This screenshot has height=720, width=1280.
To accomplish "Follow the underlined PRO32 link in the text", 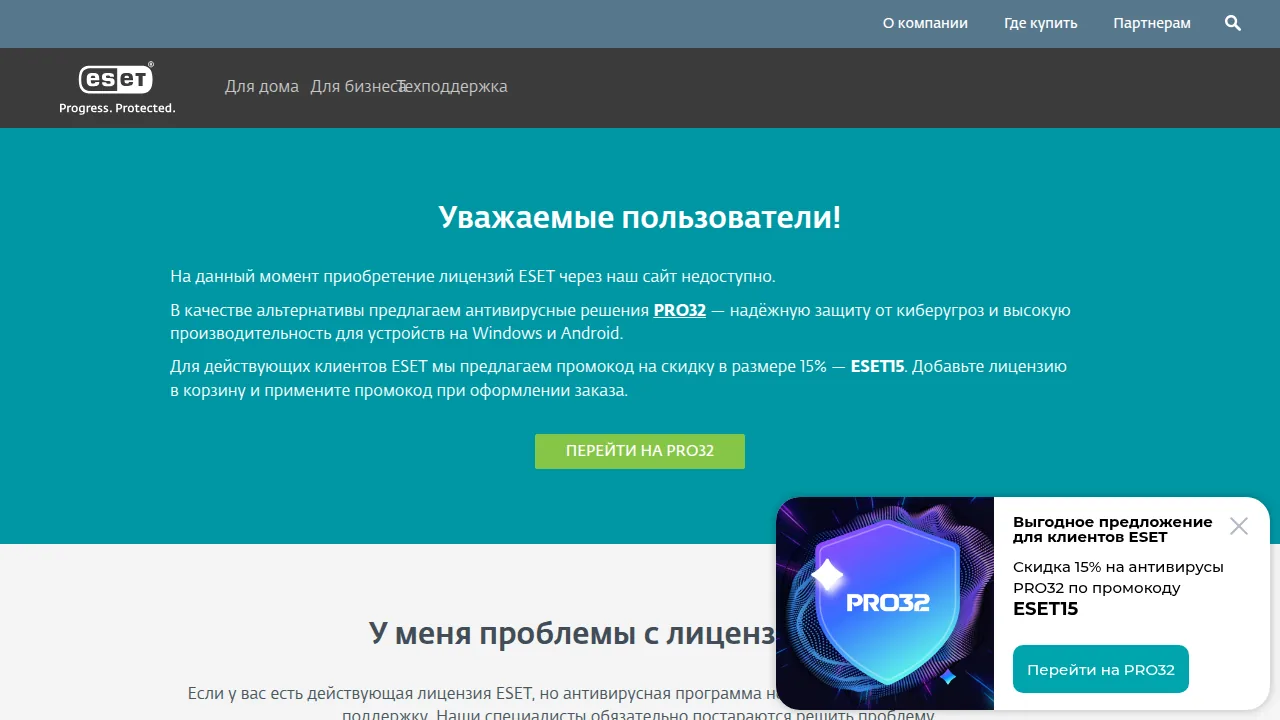I will click(x=680, y=310).
